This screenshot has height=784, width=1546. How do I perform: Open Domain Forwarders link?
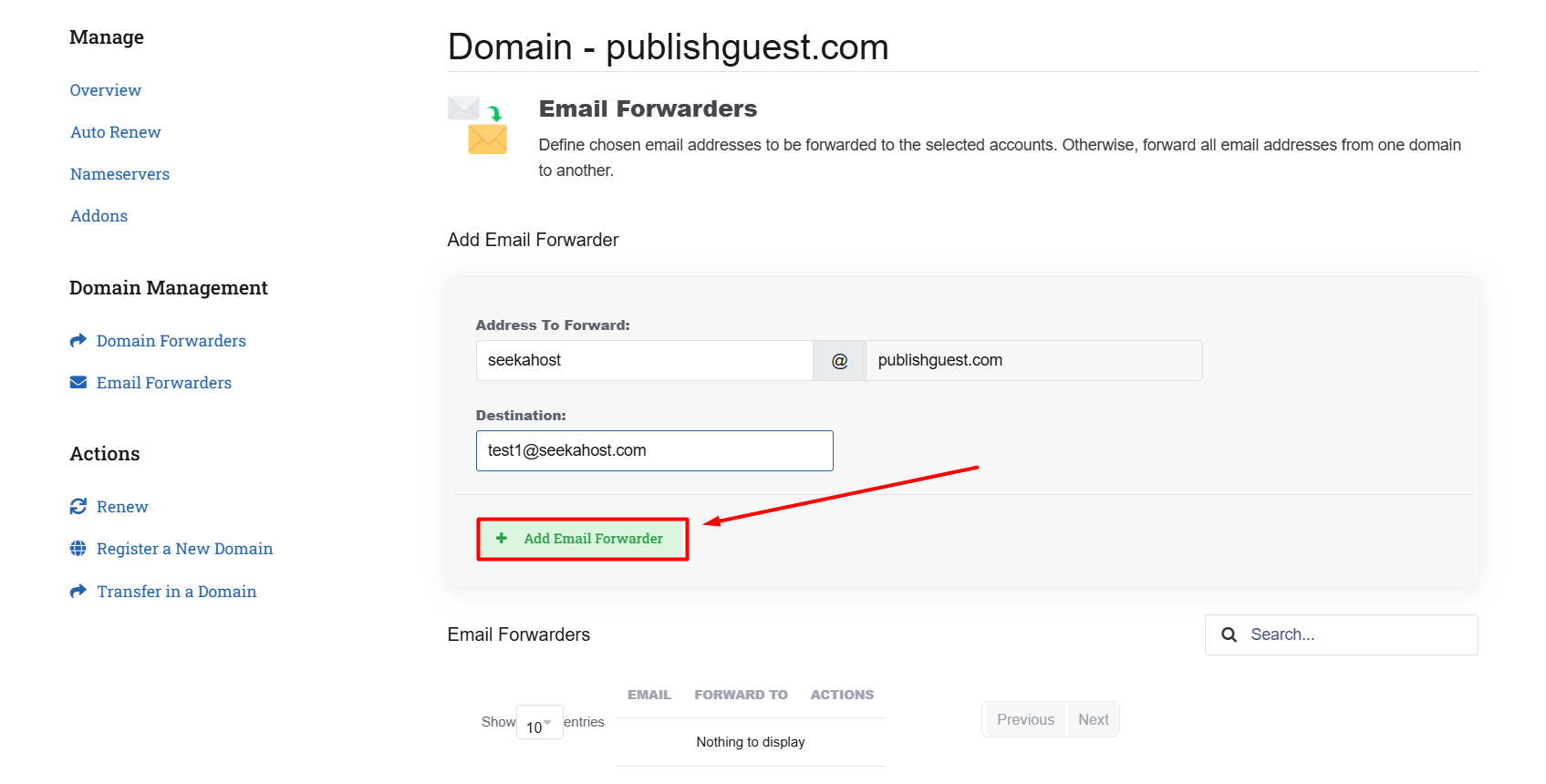click(171, 341)
